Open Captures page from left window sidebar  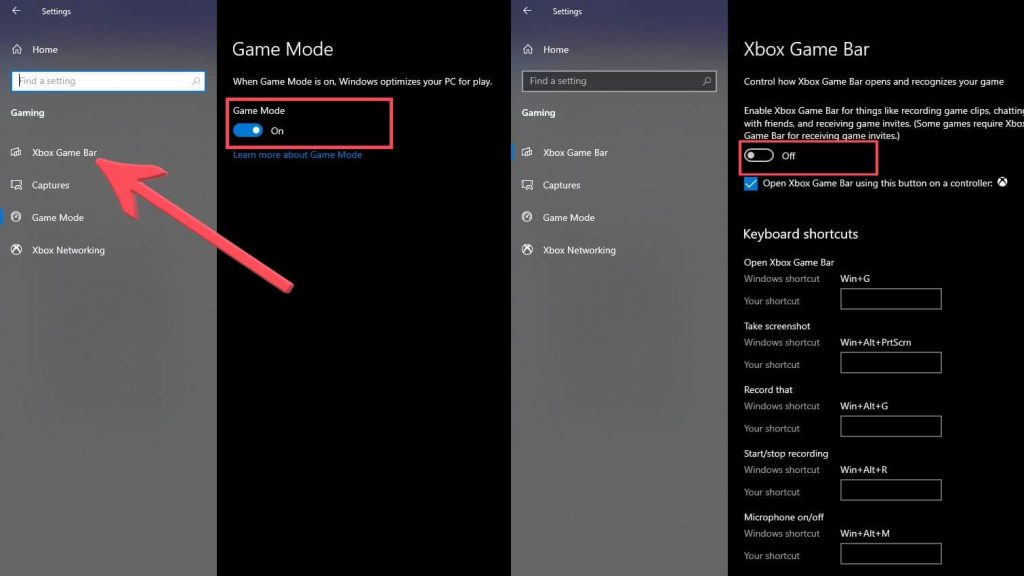[x=50, y=185]
